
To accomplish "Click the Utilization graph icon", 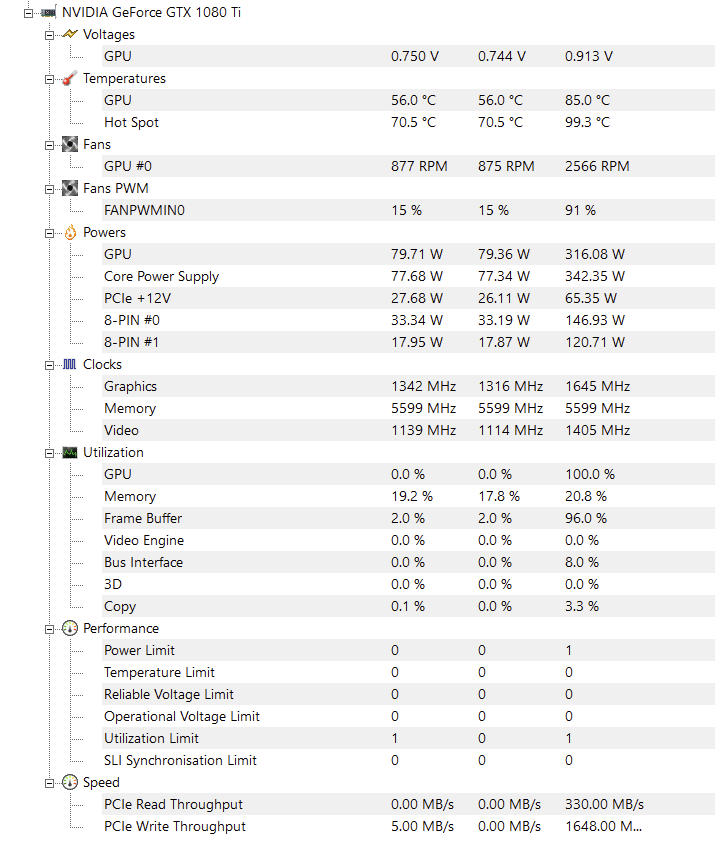I will point(69,453).
